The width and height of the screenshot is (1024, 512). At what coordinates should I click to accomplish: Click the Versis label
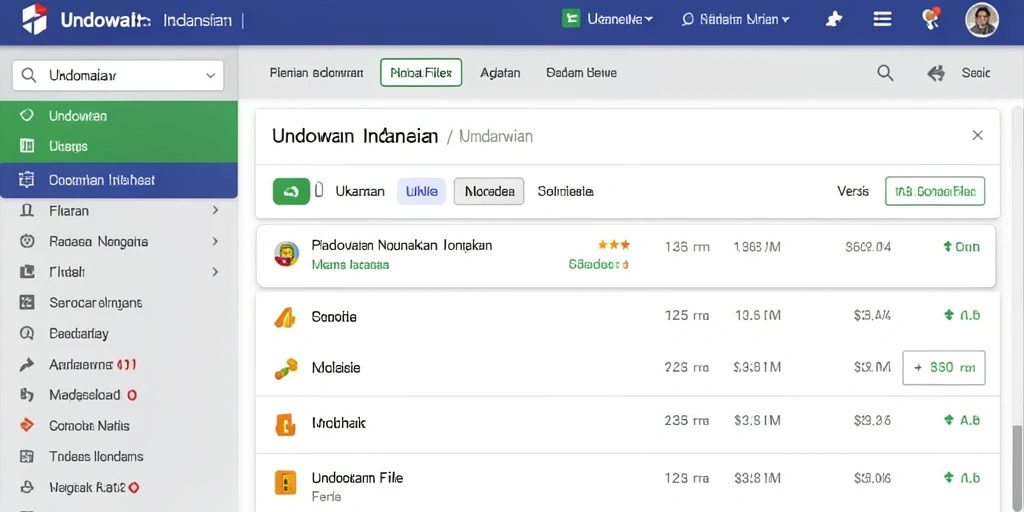853,191
